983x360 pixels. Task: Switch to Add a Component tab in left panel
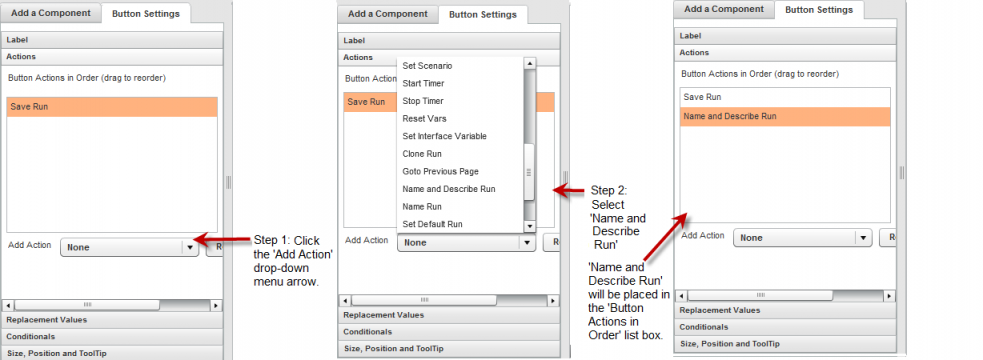[x=51, y=13]
